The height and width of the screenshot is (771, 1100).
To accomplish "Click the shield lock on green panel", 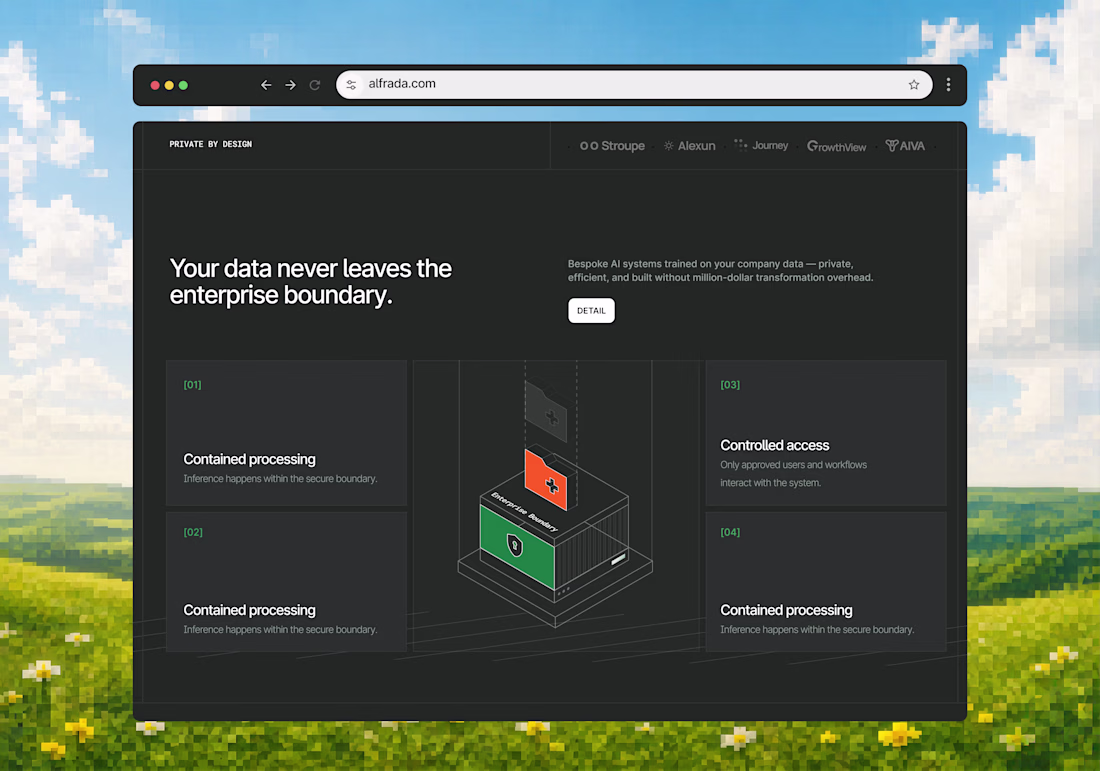I will [515, 544].
